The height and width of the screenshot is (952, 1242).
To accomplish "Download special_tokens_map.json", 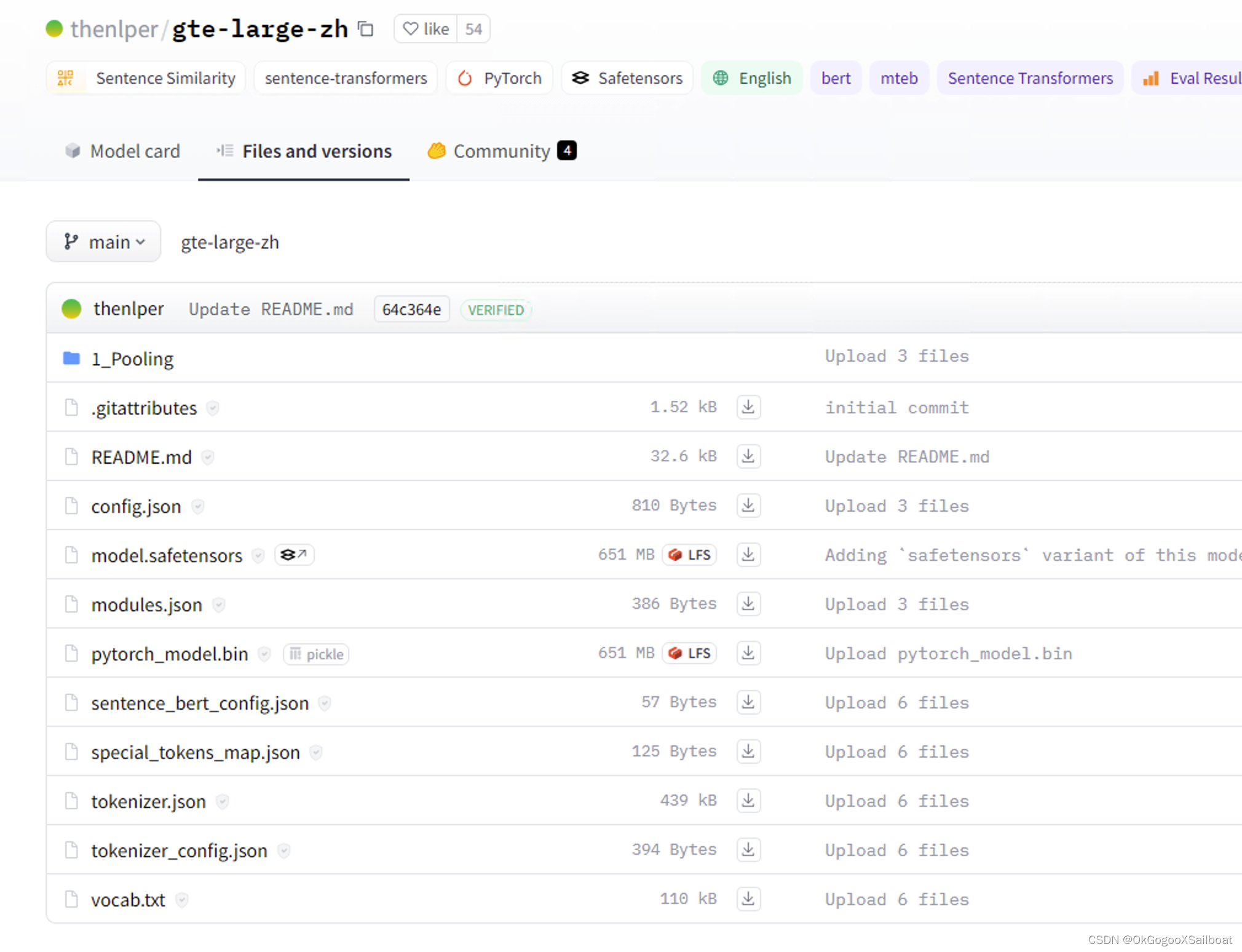I will [x=748, y=752].
